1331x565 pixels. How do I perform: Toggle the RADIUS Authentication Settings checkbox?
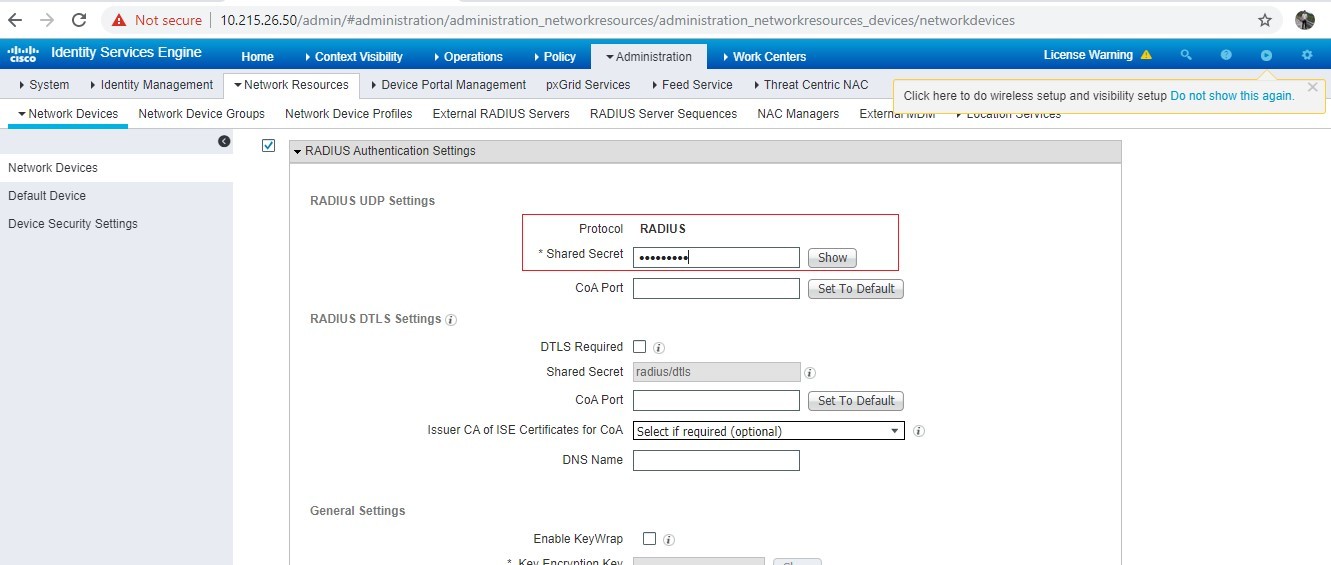pos(268,146)
